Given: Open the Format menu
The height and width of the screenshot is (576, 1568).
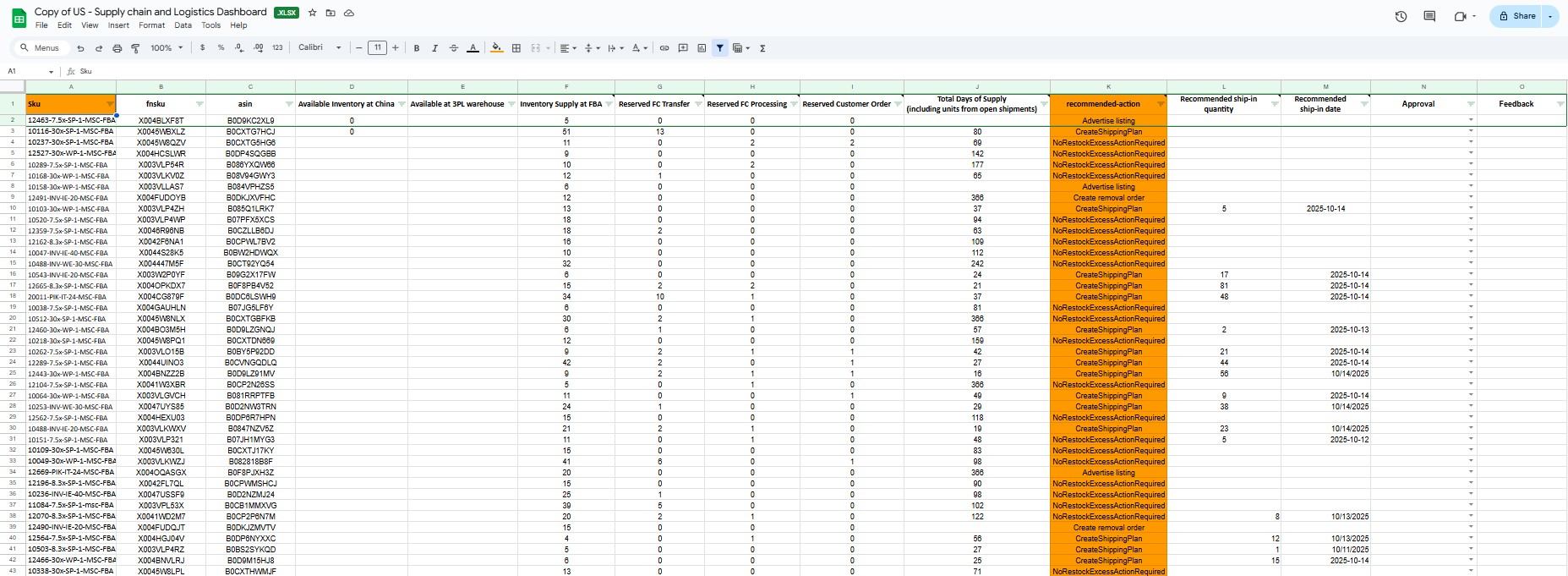Looking at the screenshot, I should coord(152,25).
